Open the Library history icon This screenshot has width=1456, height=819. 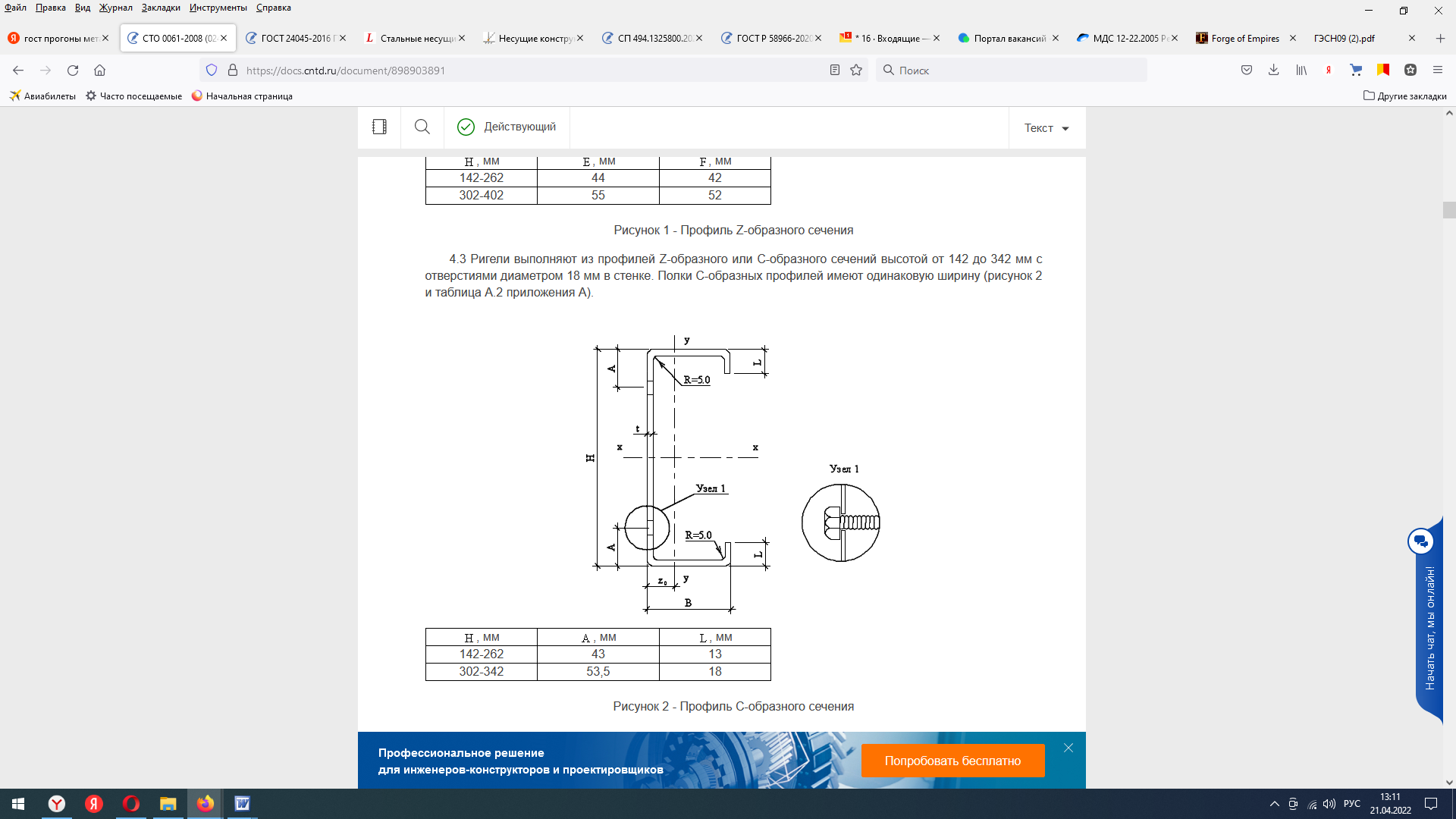pos(1301,70)
